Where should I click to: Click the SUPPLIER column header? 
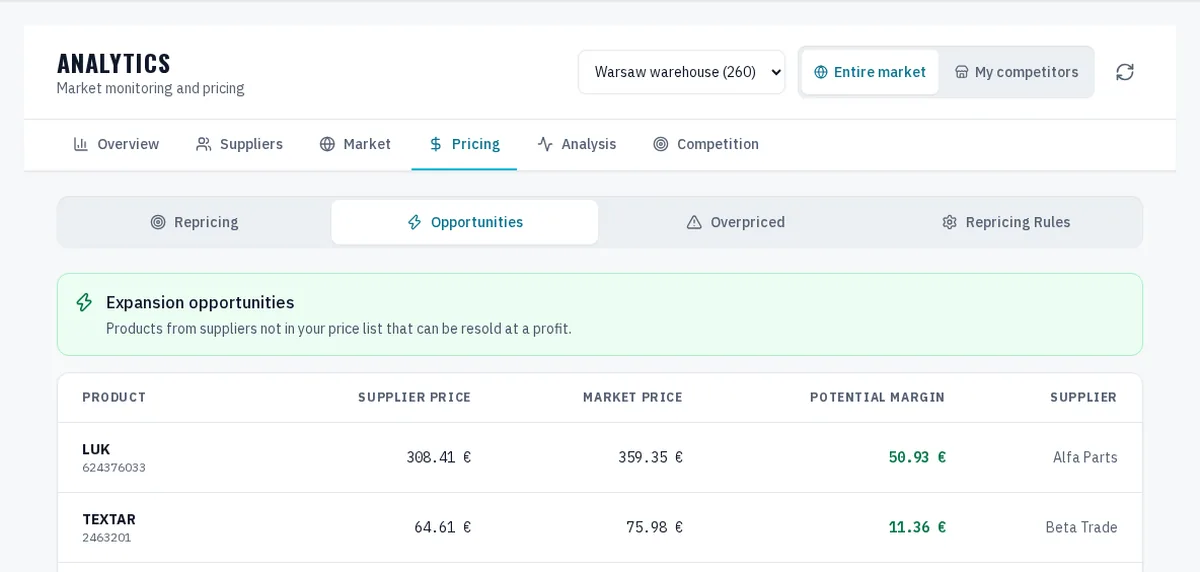(x=1083, y=397)
